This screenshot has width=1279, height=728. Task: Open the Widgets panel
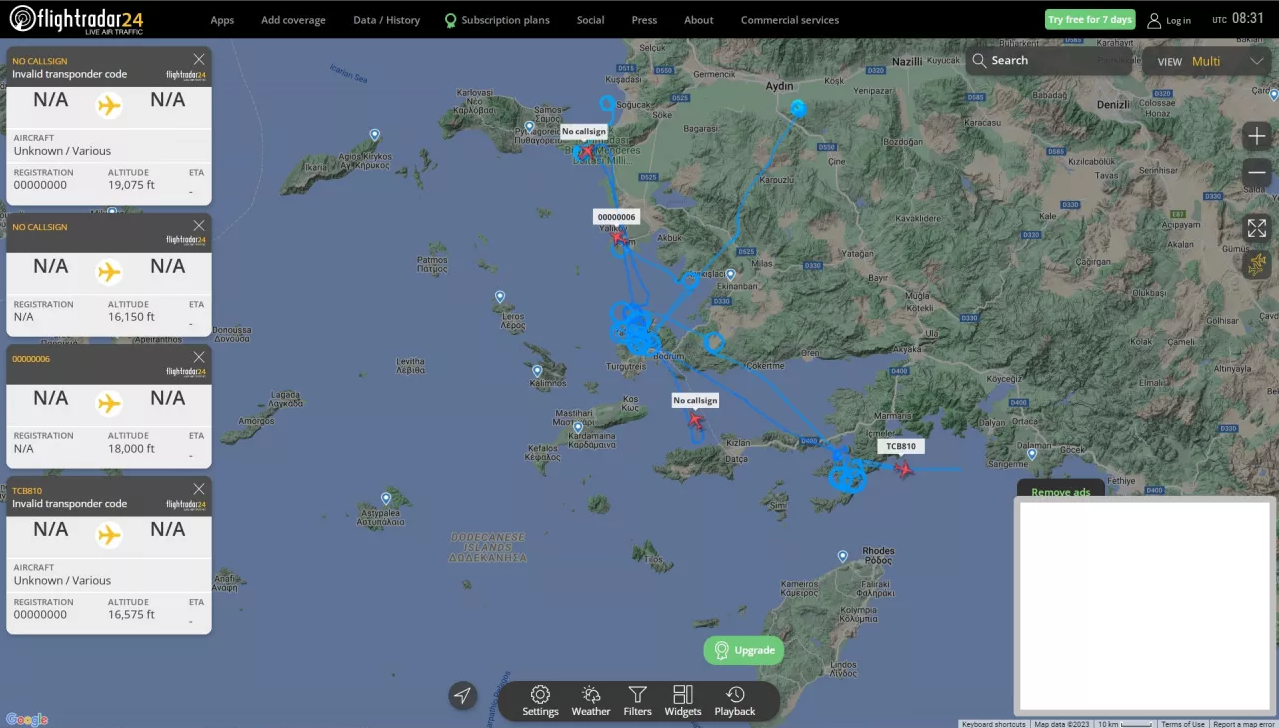click(683, 700)
